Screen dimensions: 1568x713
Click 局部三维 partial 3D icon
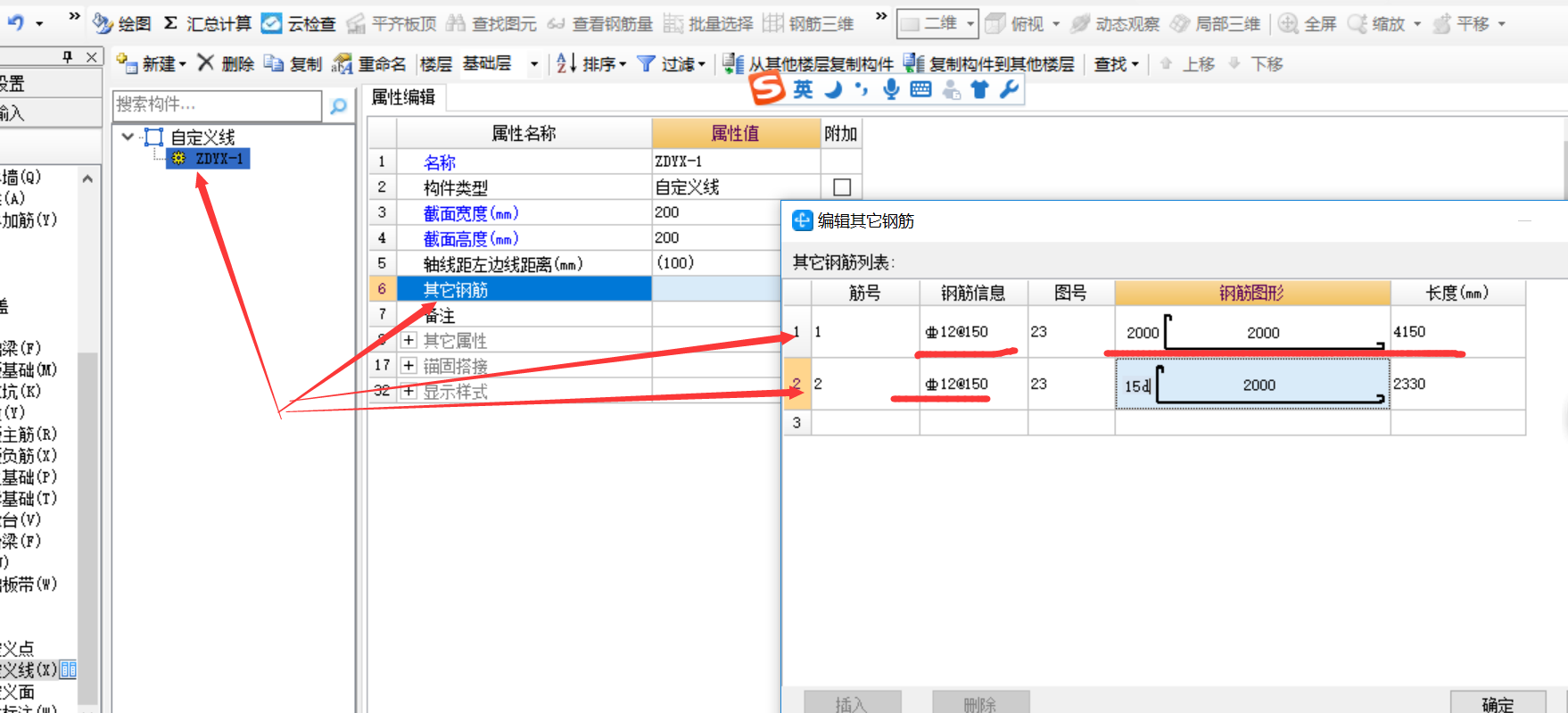pyautogui.click(x=1180, y=24)
